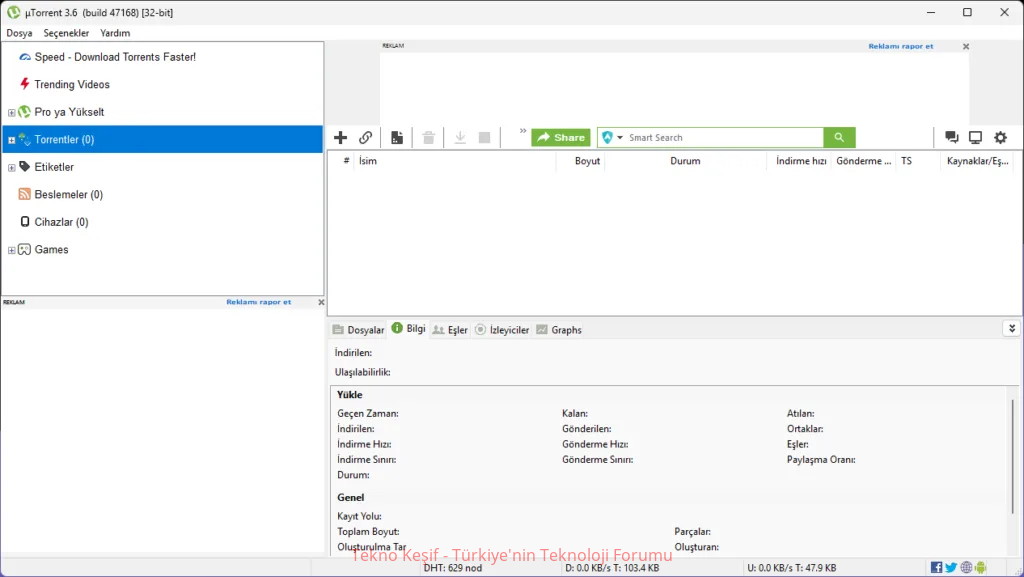
Task: Open the chat bubbles icon in toolbar
Action: click(x=952, y=138)
